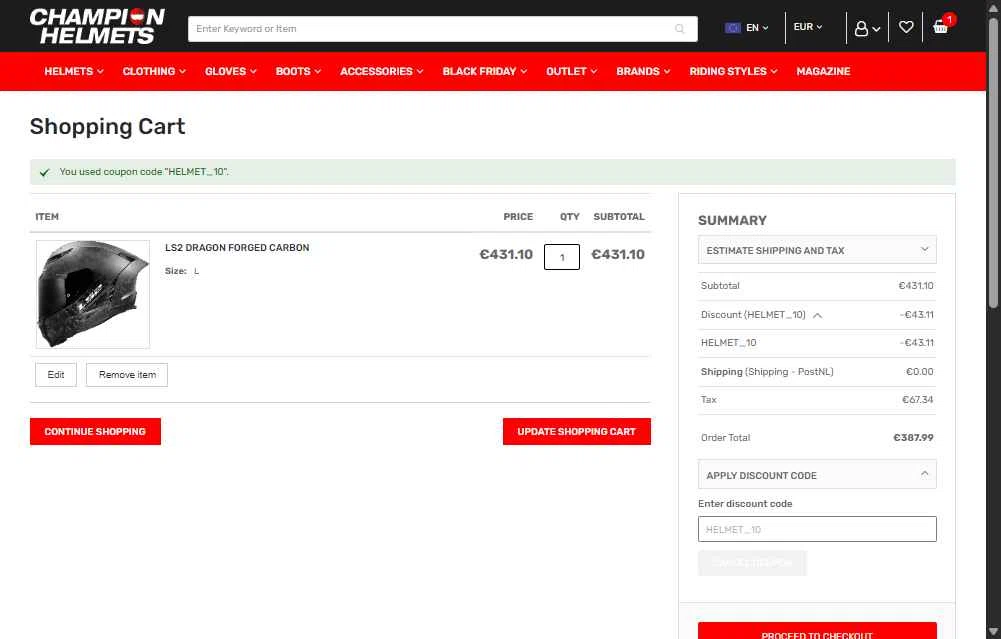The height and width of the screenshot is (639, 1001).
Task: Click the discount code input field
Action: [817, 529]
